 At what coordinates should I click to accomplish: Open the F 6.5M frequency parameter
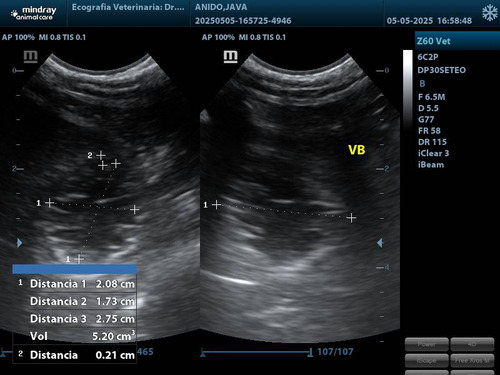click(x=432, y=97)
